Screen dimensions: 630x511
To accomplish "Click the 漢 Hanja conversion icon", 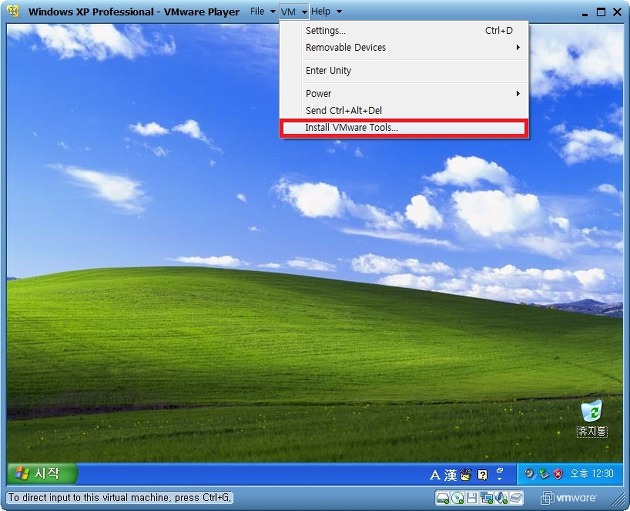I will [x=450, y=475].
